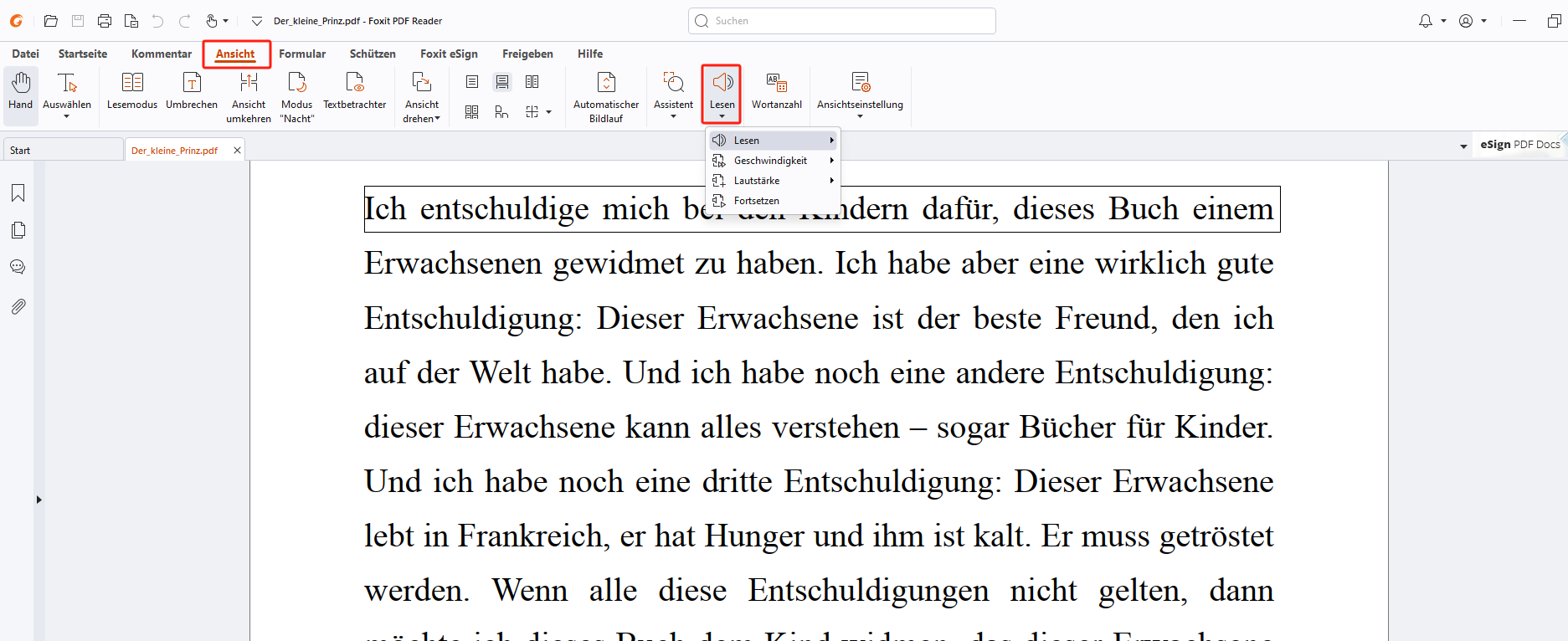
Task: Toggle the separate cover page icon
Action: click(x=502, y=112)
